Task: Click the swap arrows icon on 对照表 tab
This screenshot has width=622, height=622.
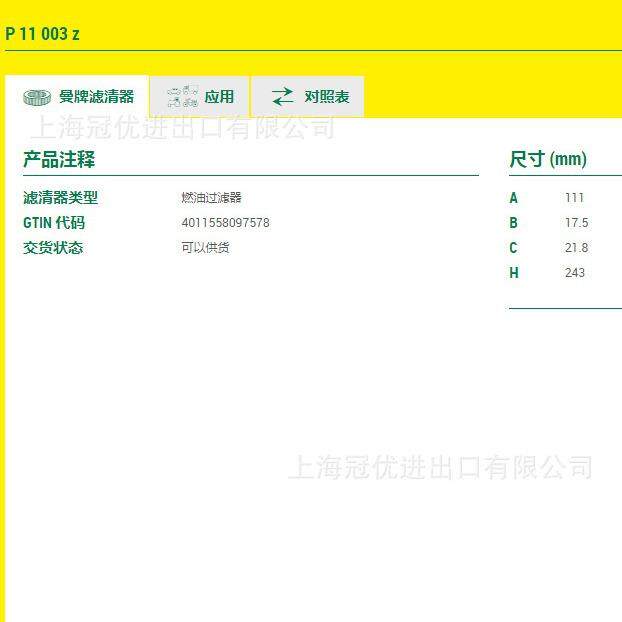Action: pos(283,97)
